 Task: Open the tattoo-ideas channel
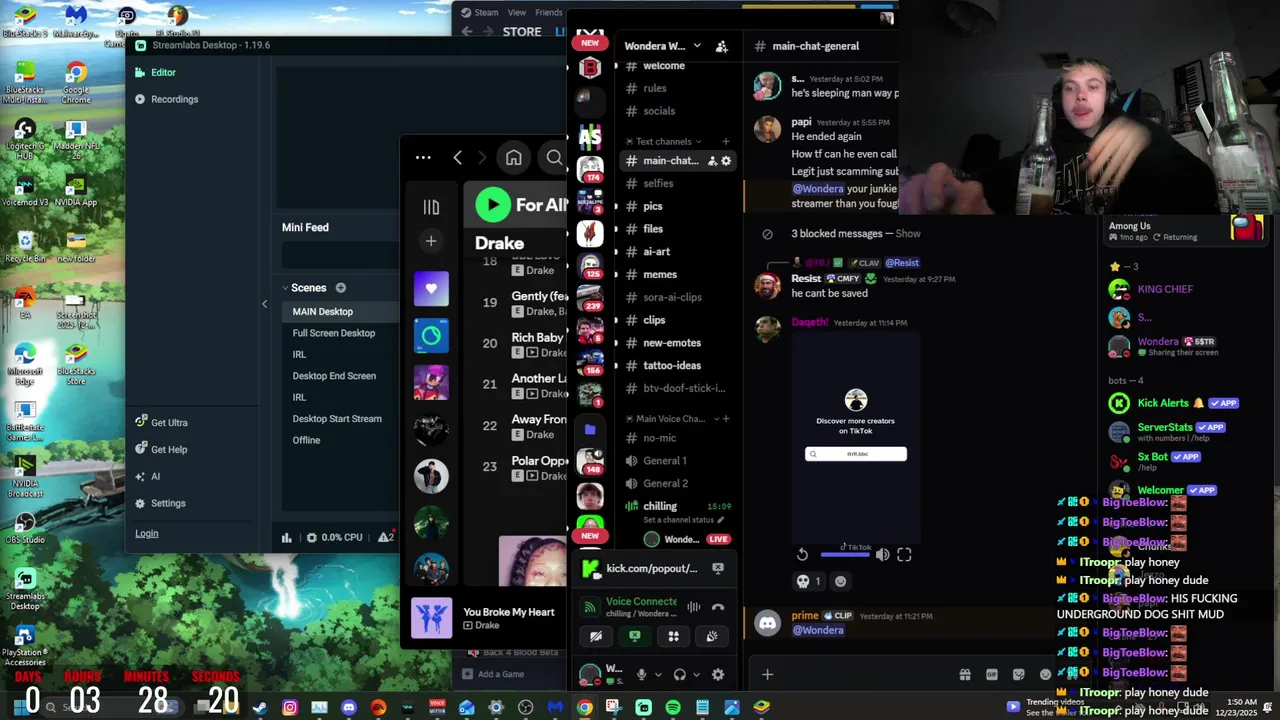tap(672, 366)
